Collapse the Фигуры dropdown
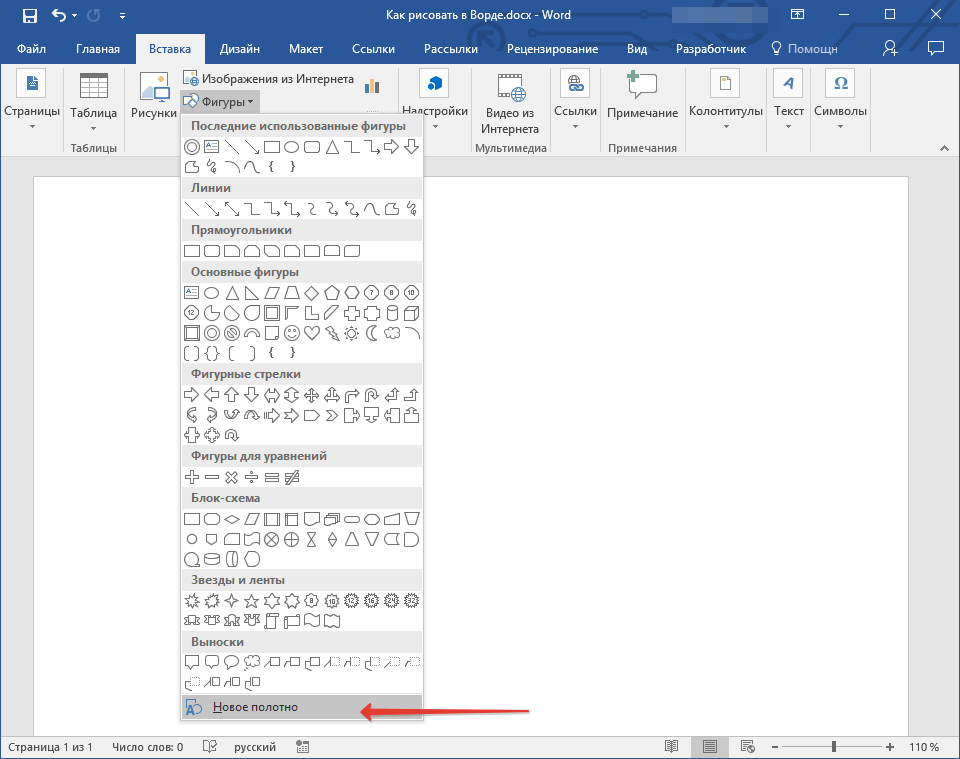The image size is (960, 759). 220,101
